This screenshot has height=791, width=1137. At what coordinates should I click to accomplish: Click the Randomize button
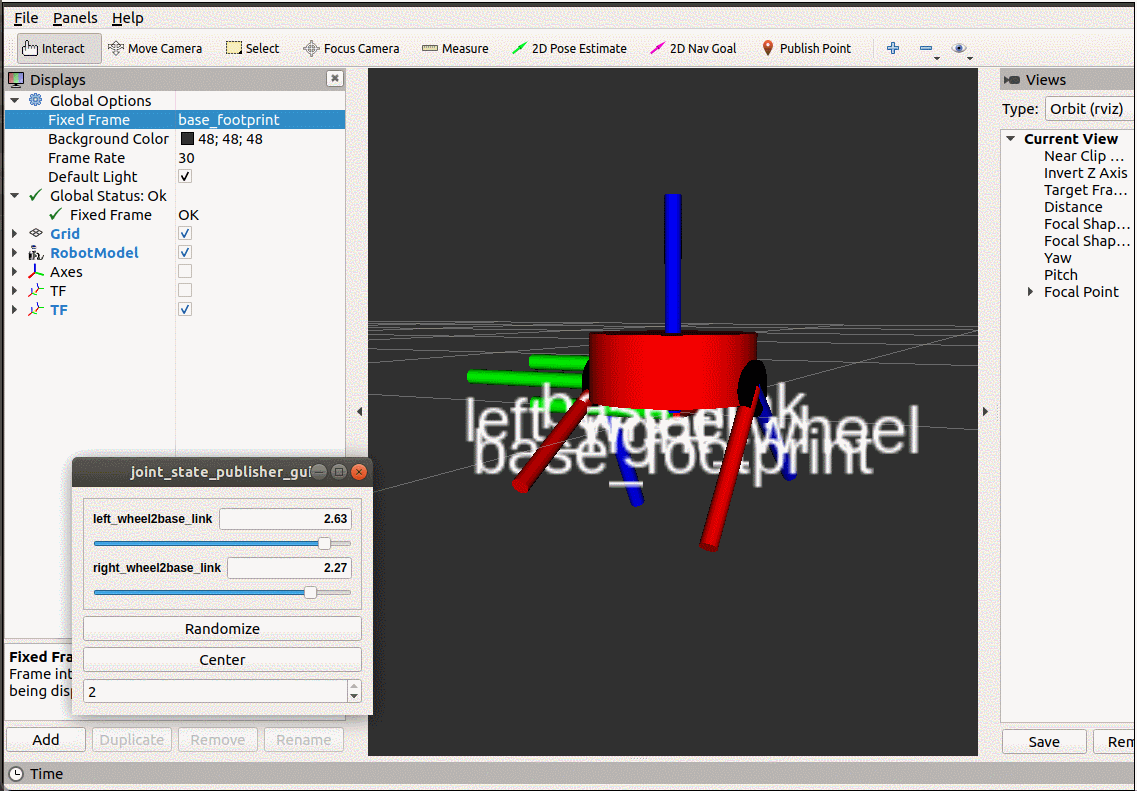[222, 629]
